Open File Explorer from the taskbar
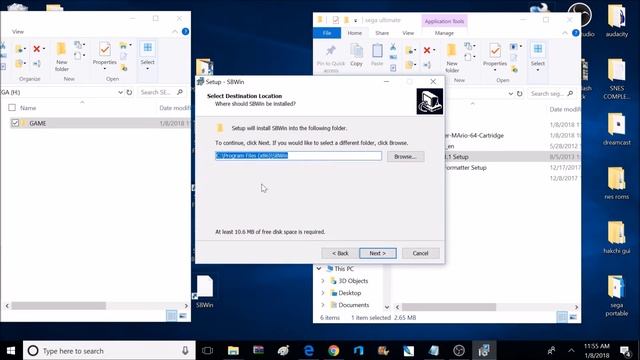 pyautogui.click(x=233, y=351)
